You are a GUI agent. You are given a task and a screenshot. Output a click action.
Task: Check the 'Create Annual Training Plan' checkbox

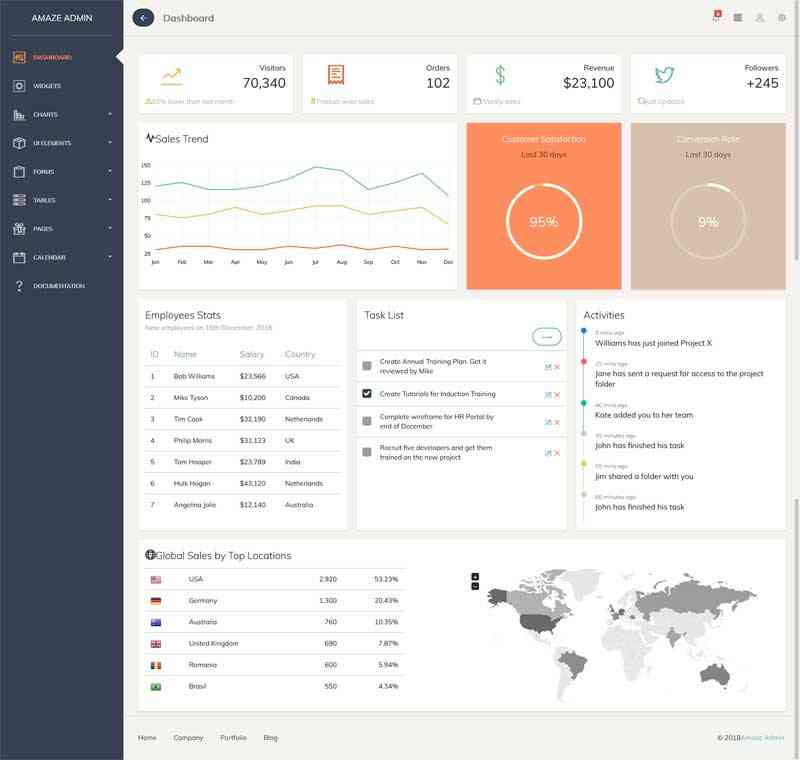[x=367, y=366]
